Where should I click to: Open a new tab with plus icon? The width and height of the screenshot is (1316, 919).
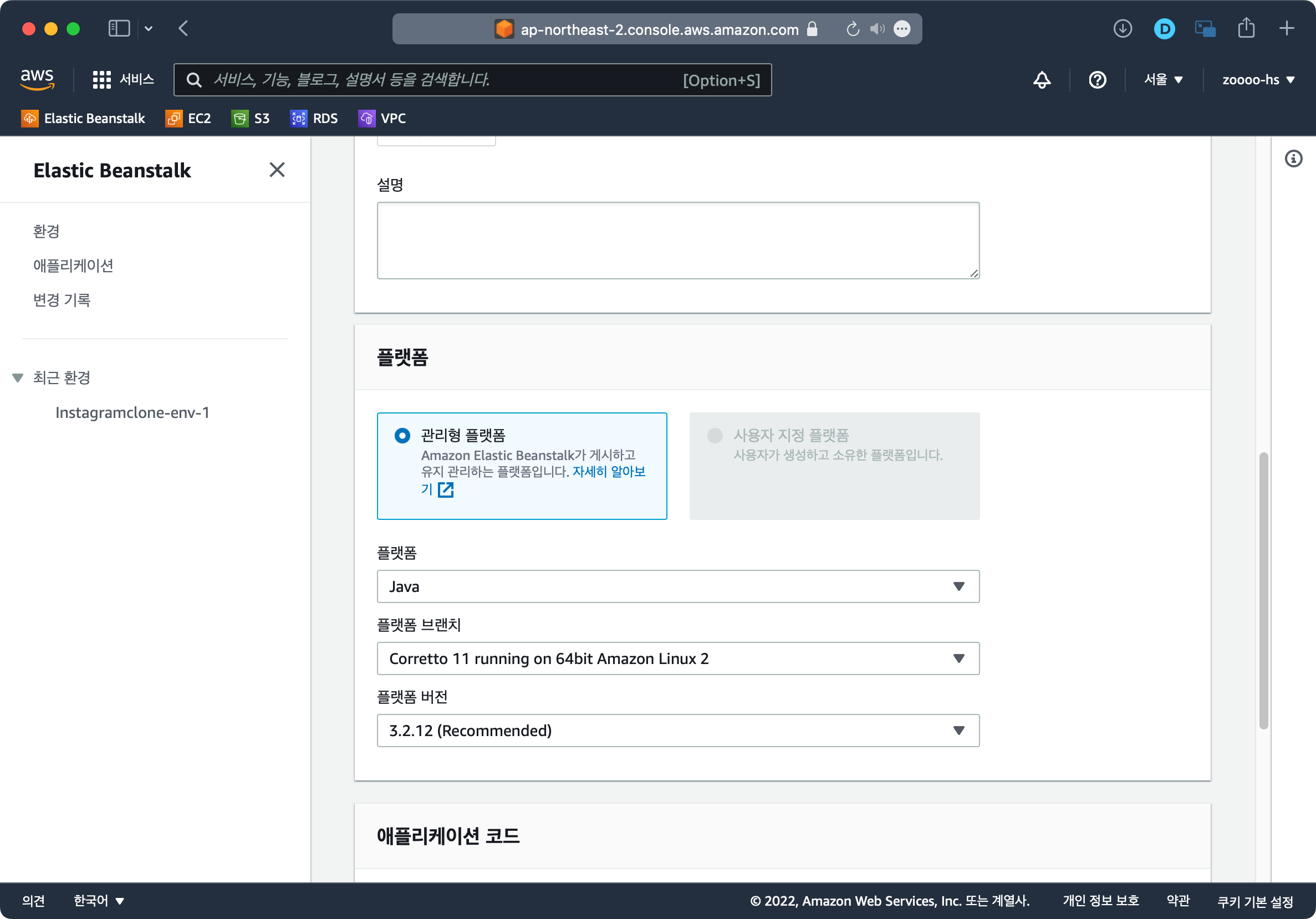pyautogui.click(x=1286, y=28)
